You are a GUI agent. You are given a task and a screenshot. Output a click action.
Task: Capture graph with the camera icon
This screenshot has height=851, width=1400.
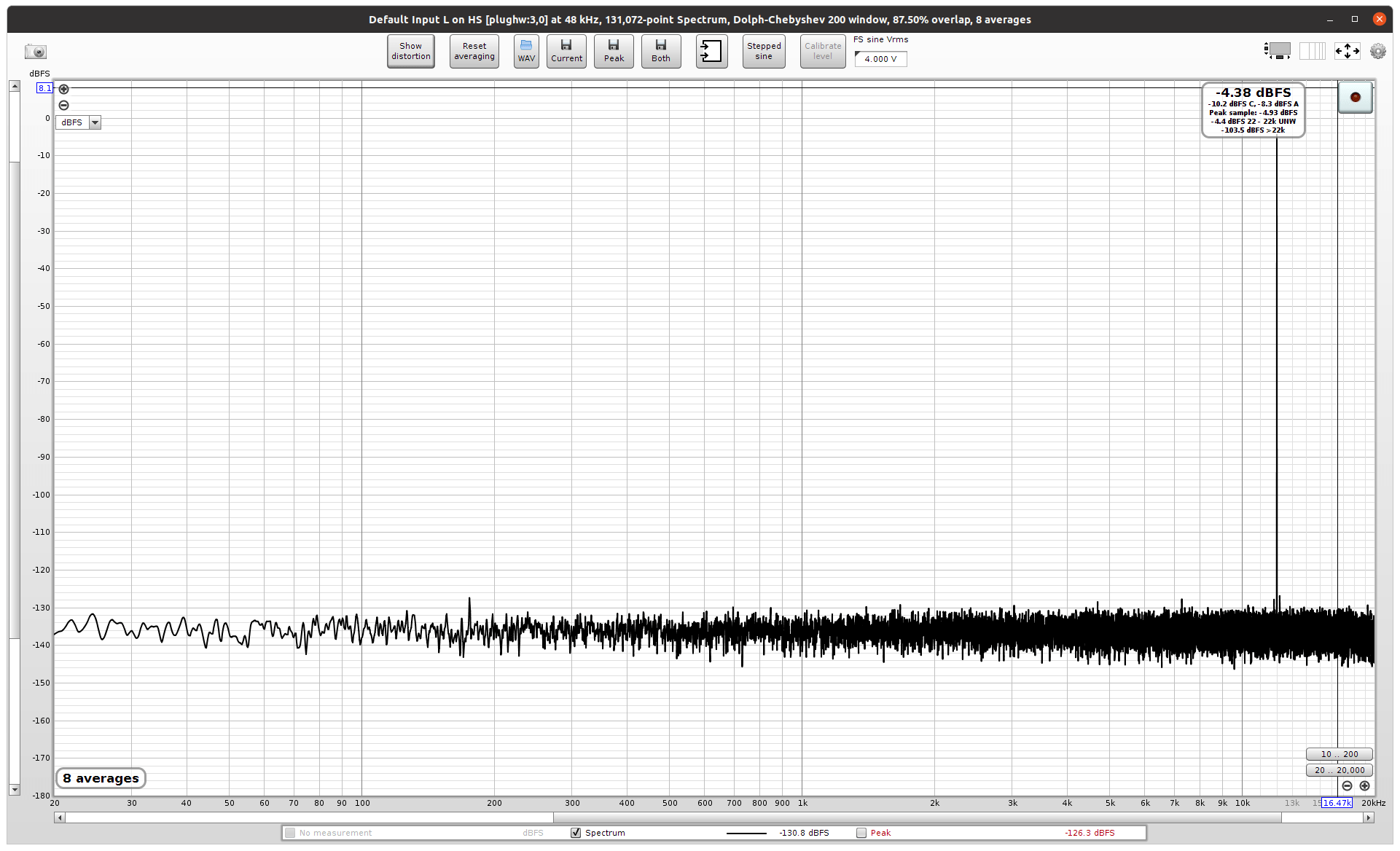pos(36,52)
